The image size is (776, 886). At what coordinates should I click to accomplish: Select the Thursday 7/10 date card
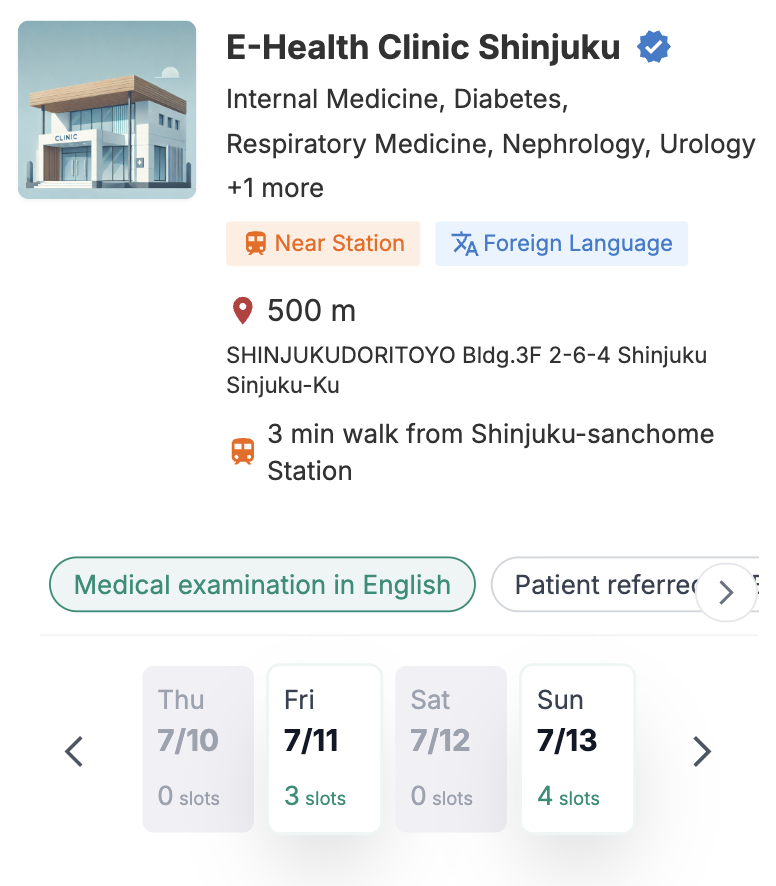coord(198,748)
